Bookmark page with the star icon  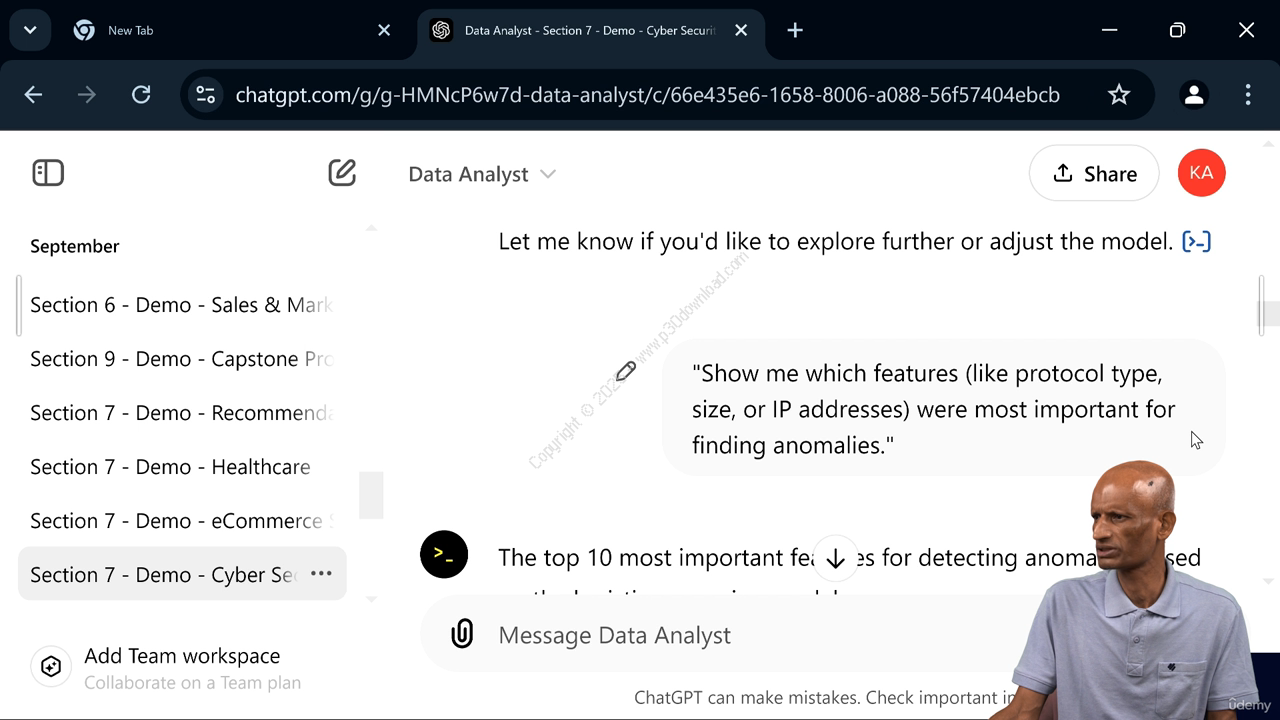point(1119,94)
